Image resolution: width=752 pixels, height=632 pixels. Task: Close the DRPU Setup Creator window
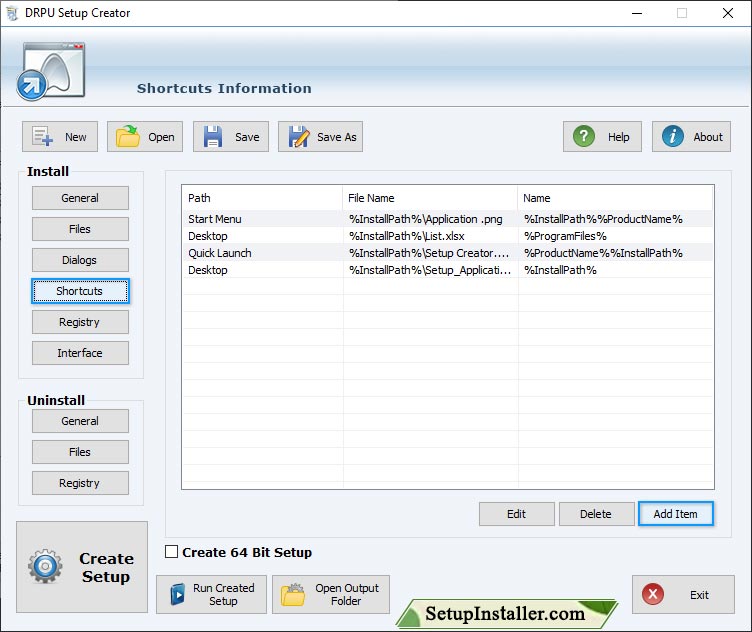pyautogui.click(x=728, y=13)
